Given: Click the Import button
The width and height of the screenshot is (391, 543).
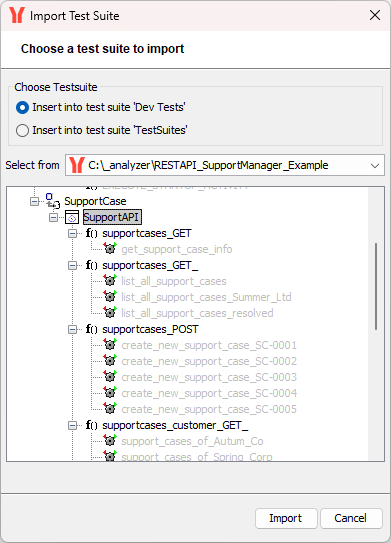Looking at the screenshot, I should point(286,518).
